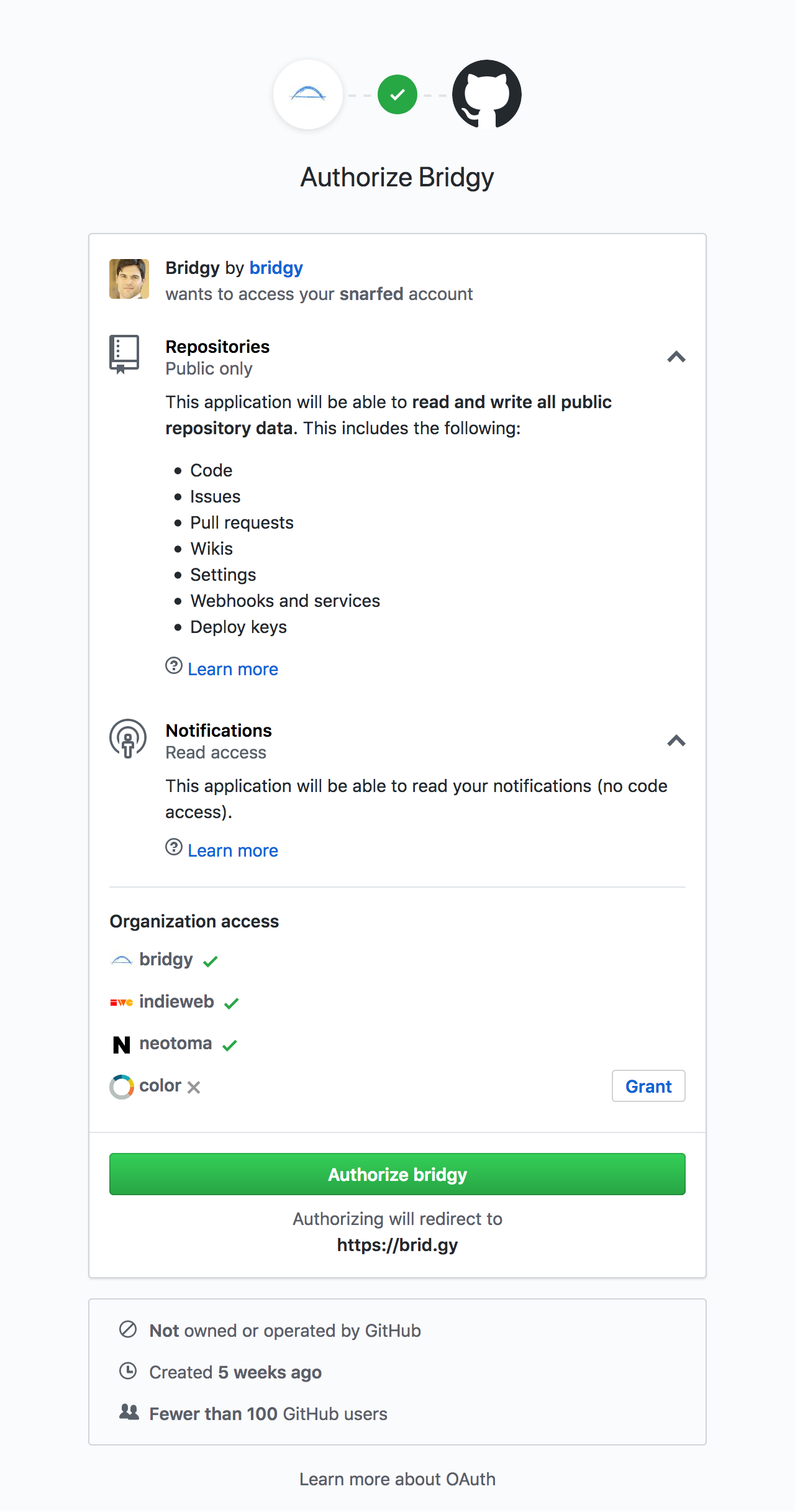Click the GitHub Octocat logo
This screenshot has height=1512, width=795.
487,94
